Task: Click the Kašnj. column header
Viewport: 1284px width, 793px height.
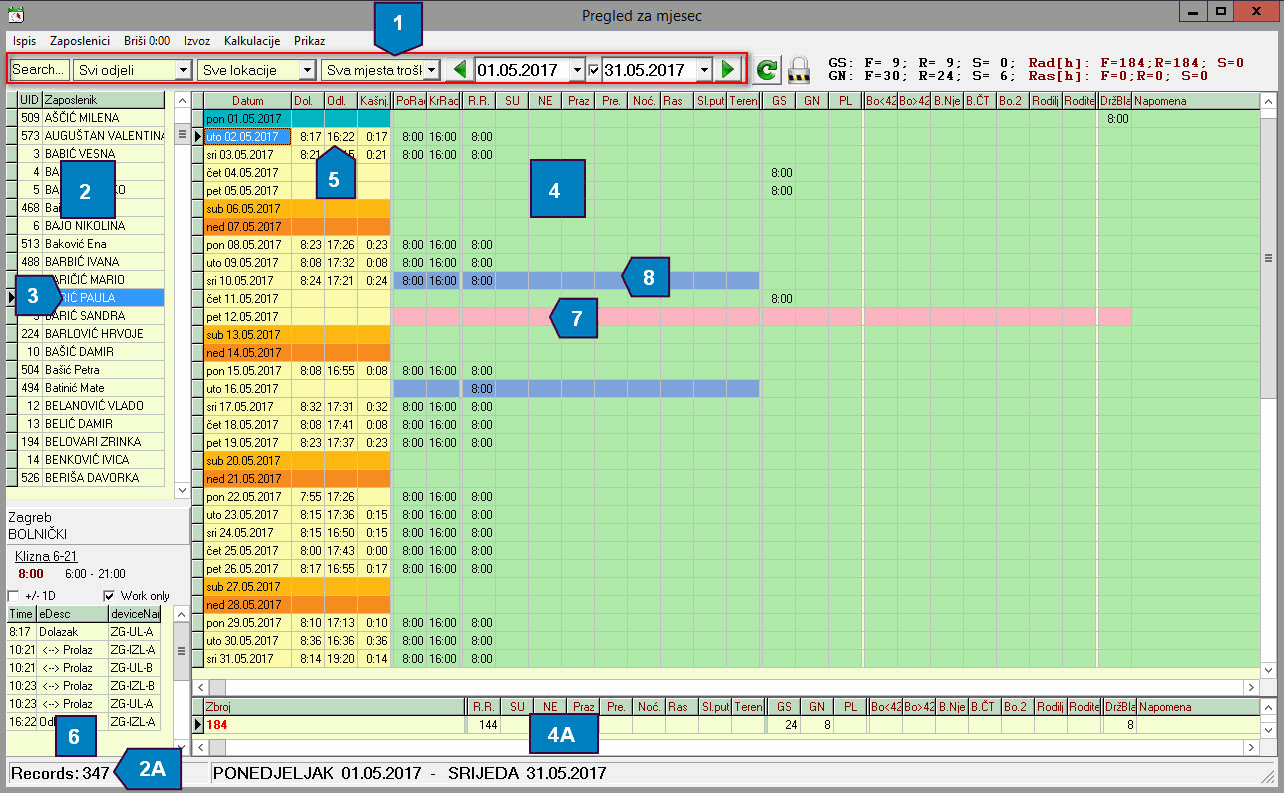Action: click(x=374, y=101)
